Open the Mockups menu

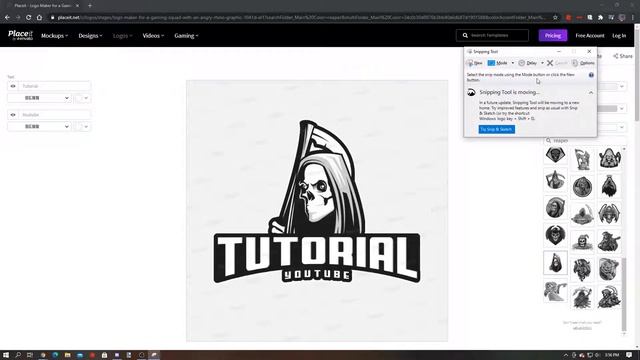[54, 36]
